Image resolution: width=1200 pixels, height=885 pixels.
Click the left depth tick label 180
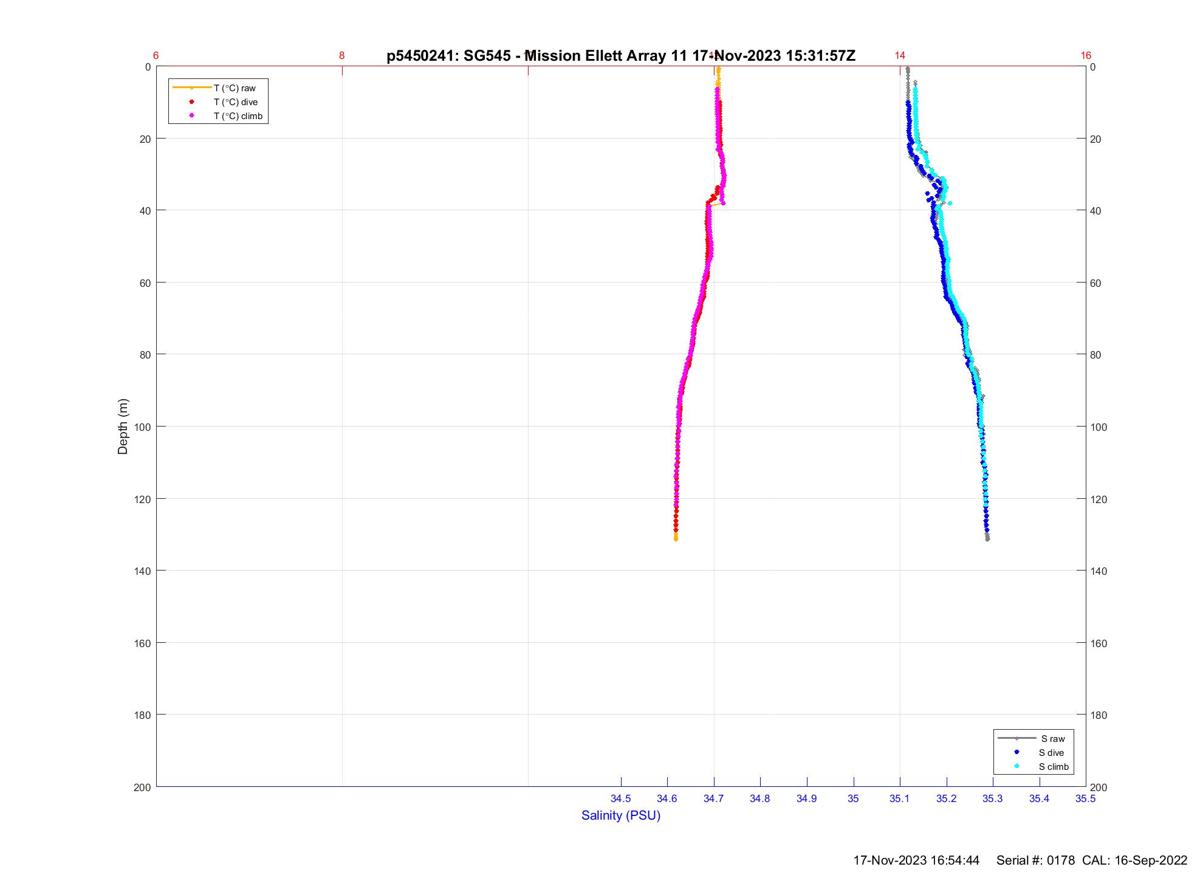pyautogui.click(x=142, y=715)
